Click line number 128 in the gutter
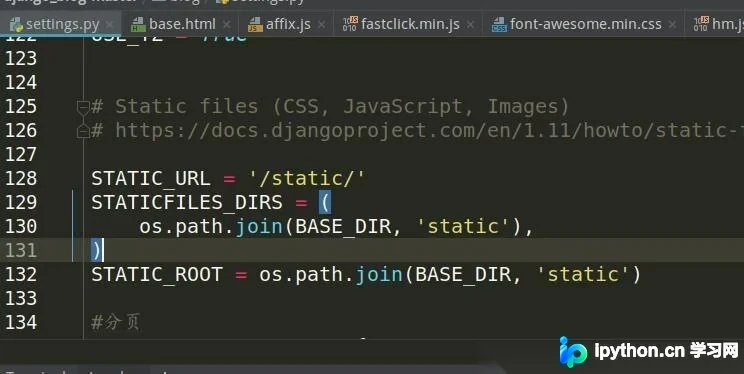 point(21,178)
